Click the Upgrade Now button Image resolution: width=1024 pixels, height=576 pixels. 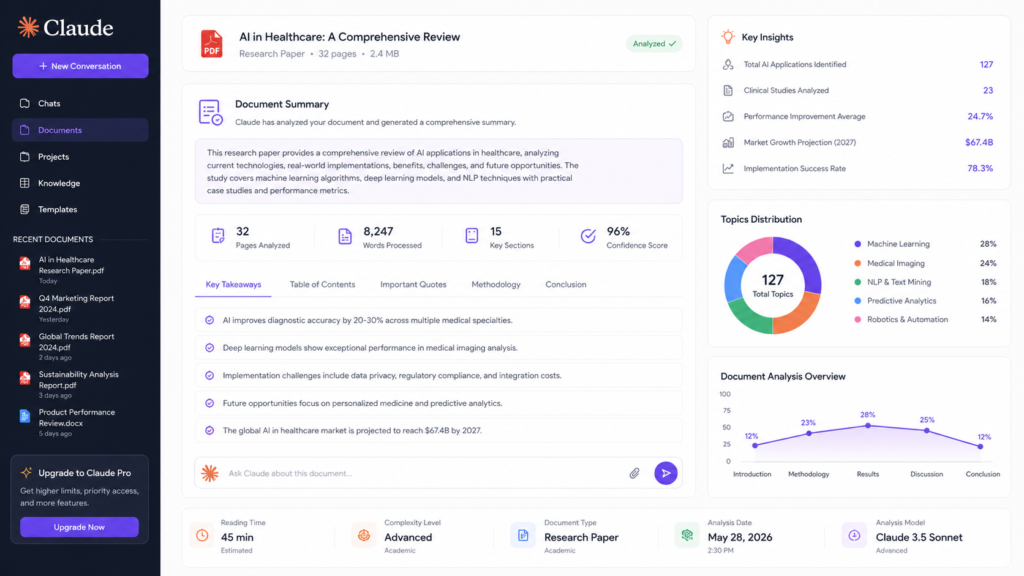(x=79, y=527)
